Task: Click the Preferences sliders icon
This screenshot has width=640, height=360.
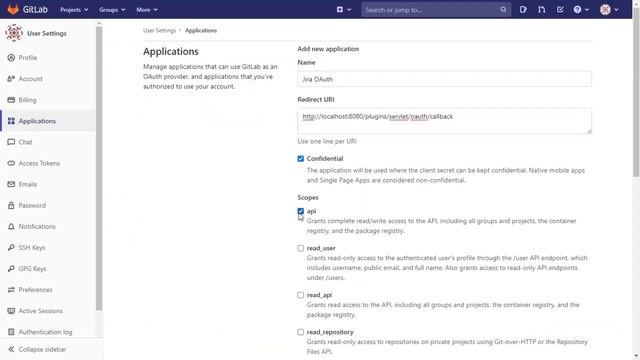Action: tap(11, 290)
